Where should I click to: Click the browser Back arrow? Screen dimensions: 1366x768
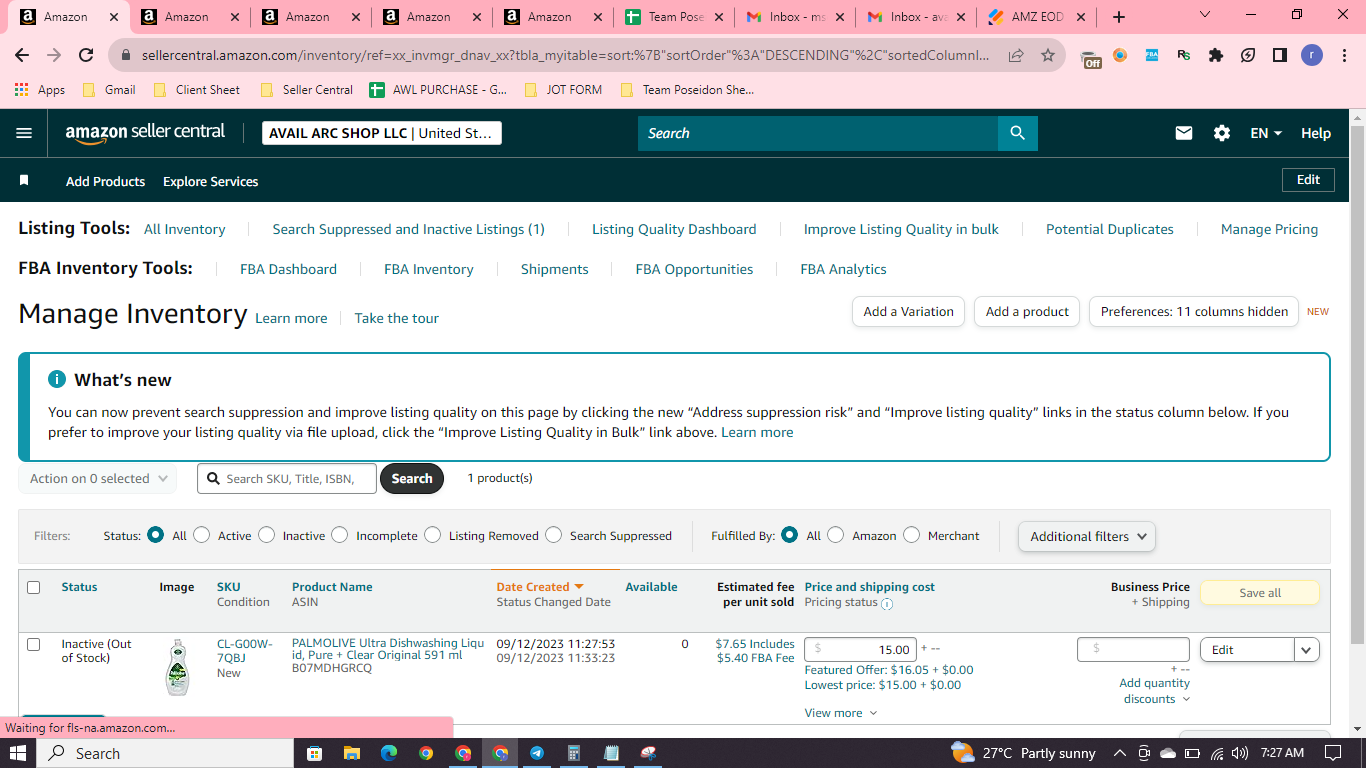click(x=22, y=55)
